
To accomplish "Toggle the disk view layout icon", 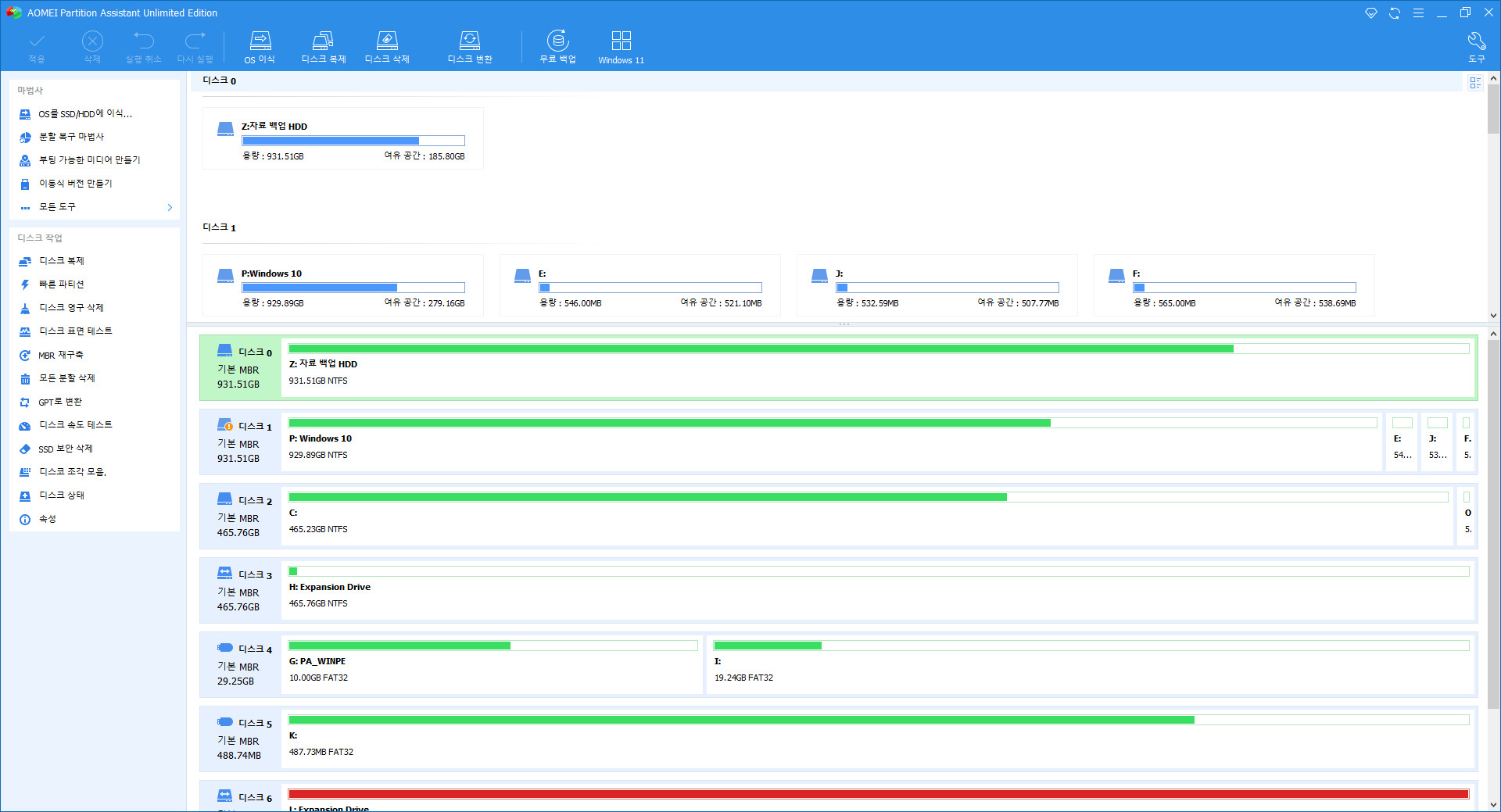I will tap(1475, 83).
